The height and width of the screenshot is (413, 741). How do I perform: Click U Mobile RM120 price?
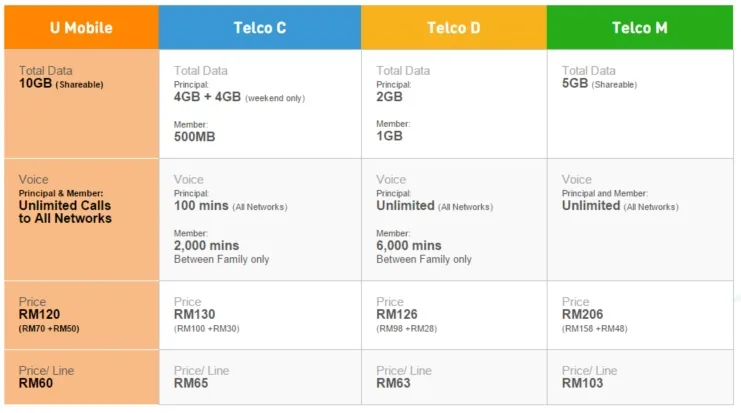pyautogui.click(x=39, y=314)
